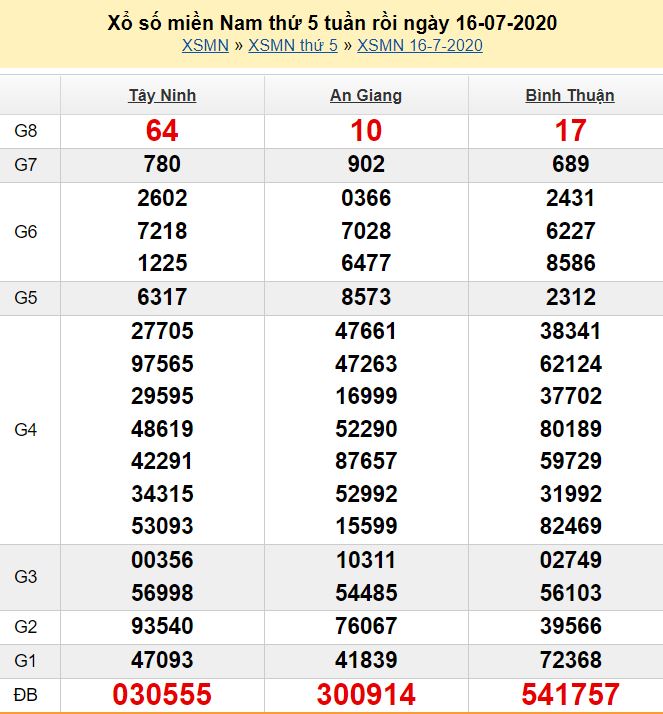Click G4 number 48619
Image resolution: width=663 pixels, height=714 pixels.
[x=163, y=429]
